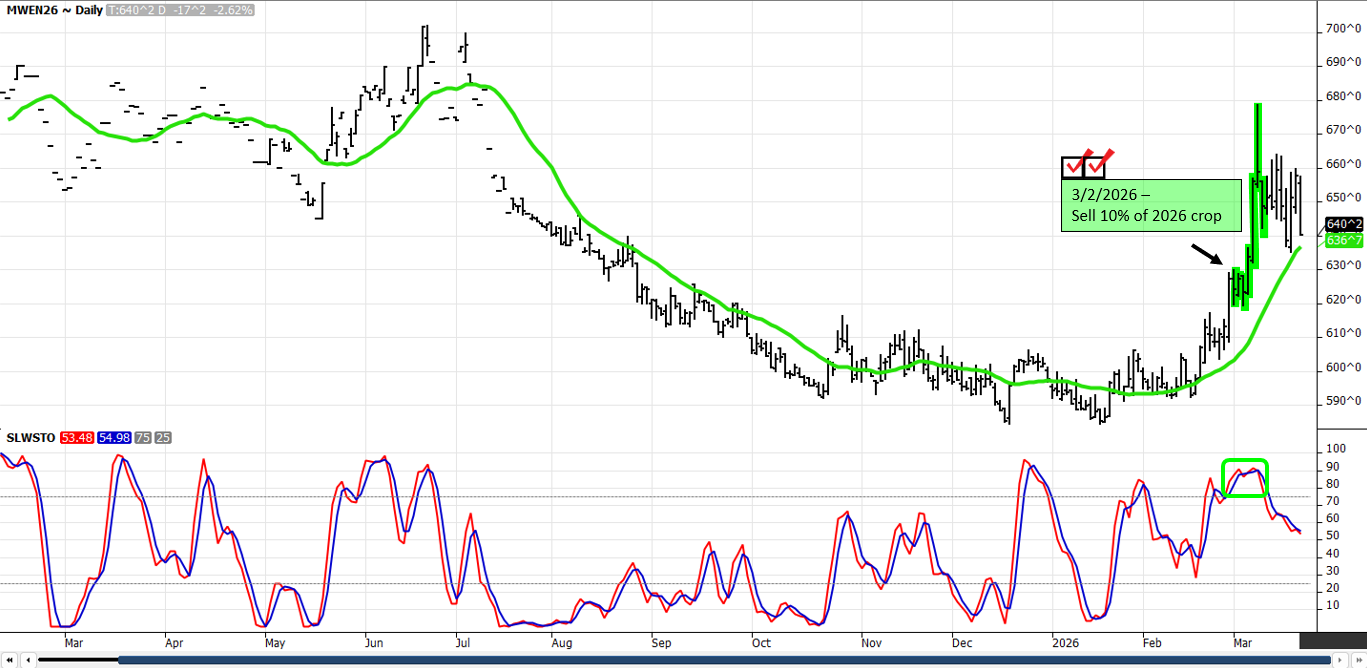This screenshot has width=1367, height=668.
Task: Click the black arrow annotation on chart
Action: pos(1206,255)
